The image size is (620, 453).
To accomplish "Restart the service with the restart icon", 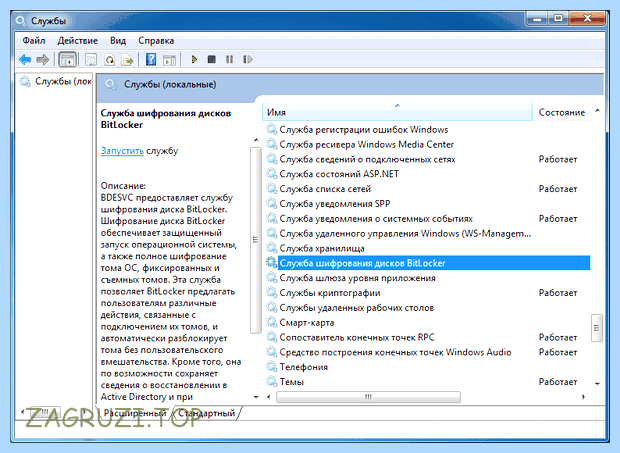I will point(248,59).
